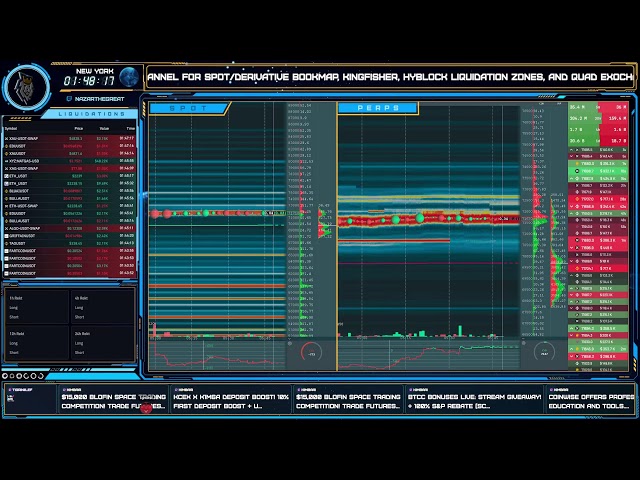Click the circular gauge dial below the spot chart

point(311,354)
